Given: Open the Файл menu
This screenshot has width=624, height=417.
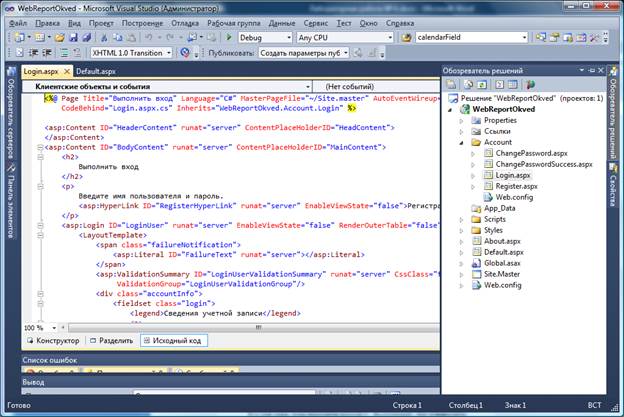Looking at the screenshot, I should [x=18, y=23].
